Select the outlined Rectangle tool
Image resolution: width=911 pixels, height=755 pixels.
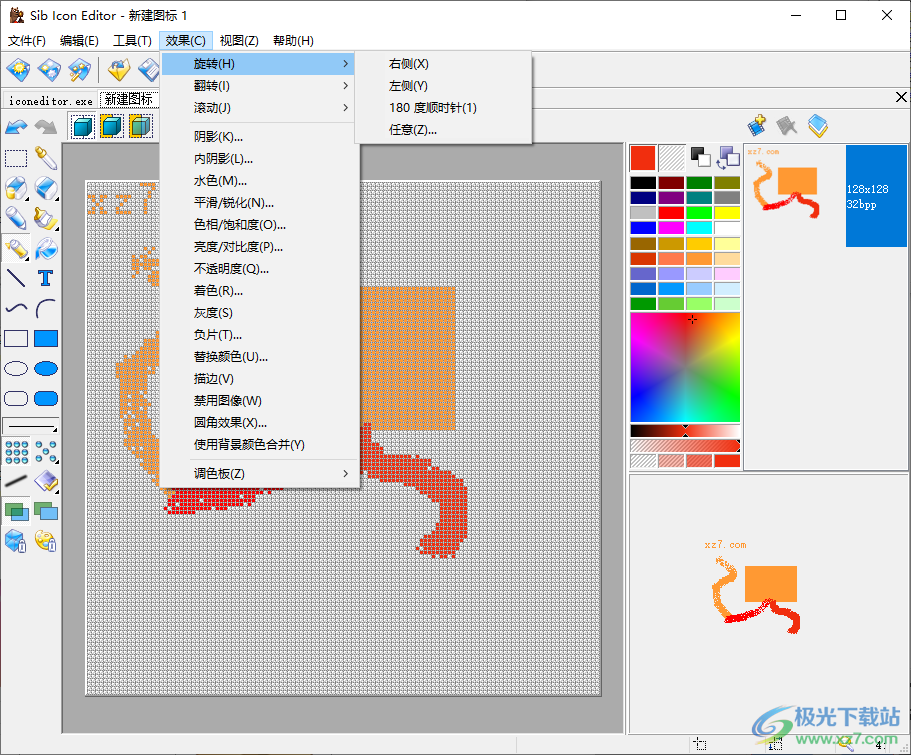[x=16, y=338]
